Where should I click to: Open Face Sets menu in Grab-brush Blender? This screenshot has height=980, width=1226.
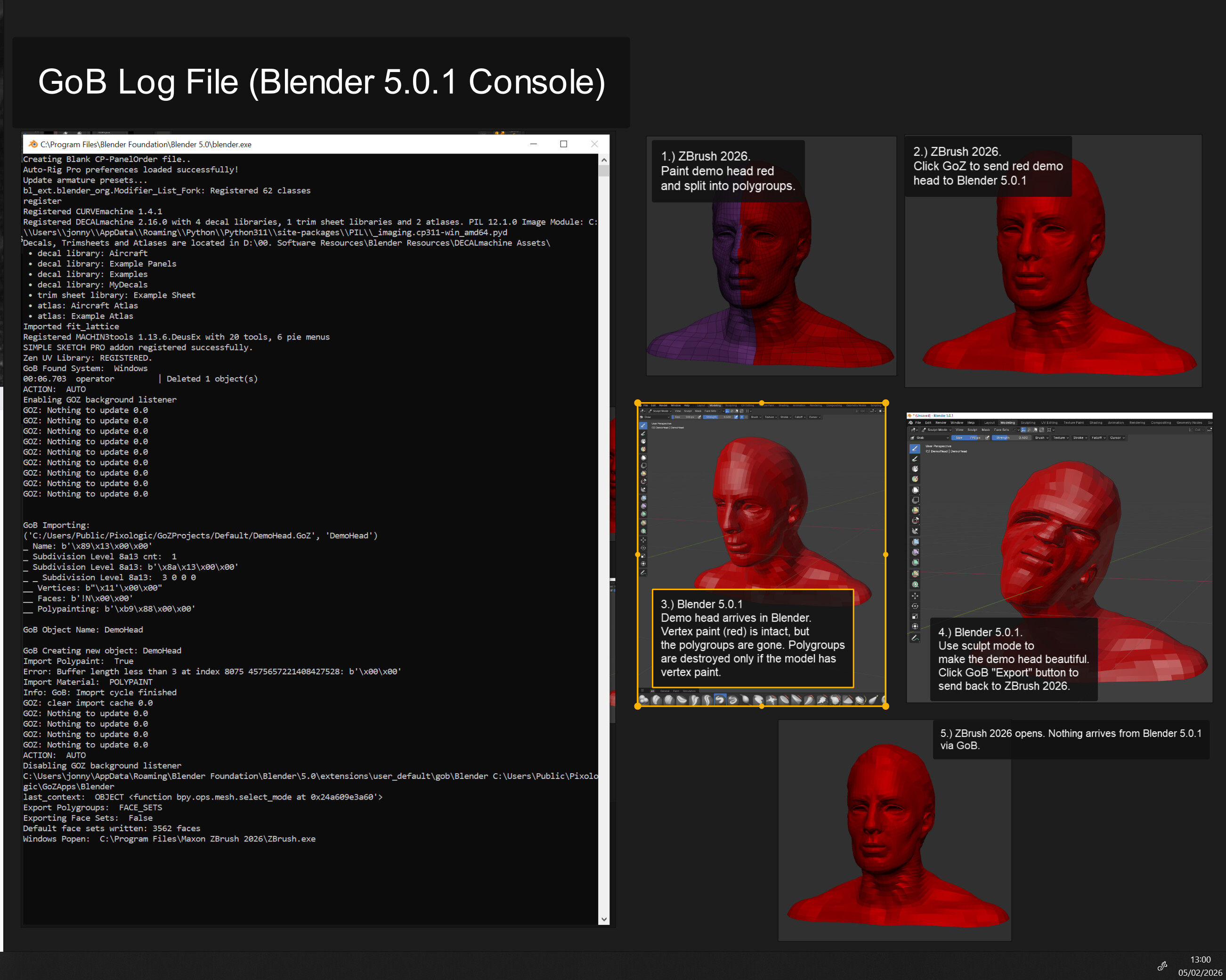tap(1001, 430)
